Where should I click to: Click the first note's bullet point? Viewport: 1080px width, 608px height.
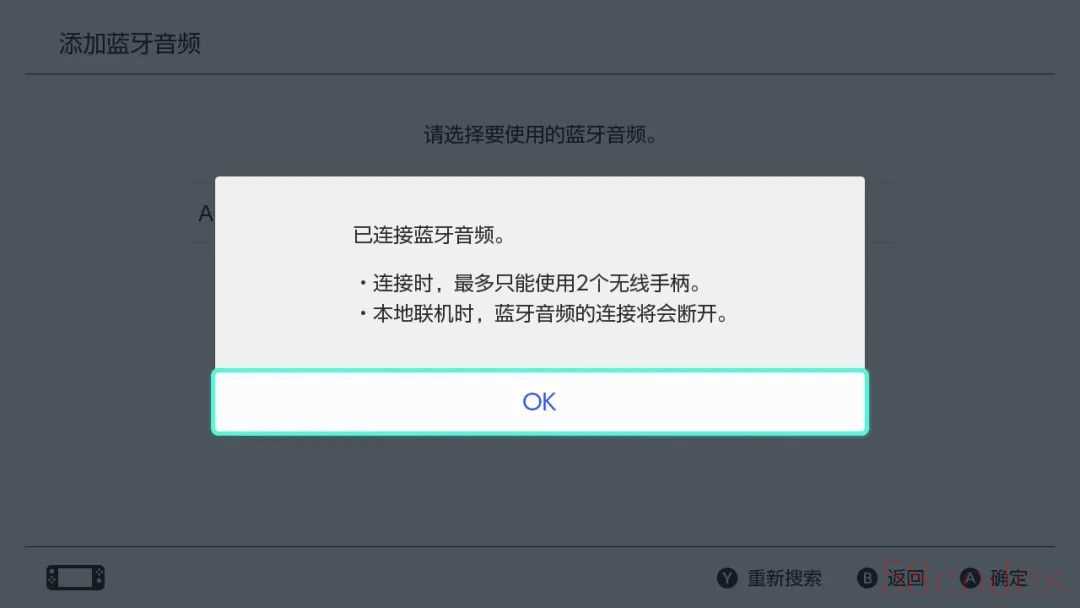click(x=363, y=283)
